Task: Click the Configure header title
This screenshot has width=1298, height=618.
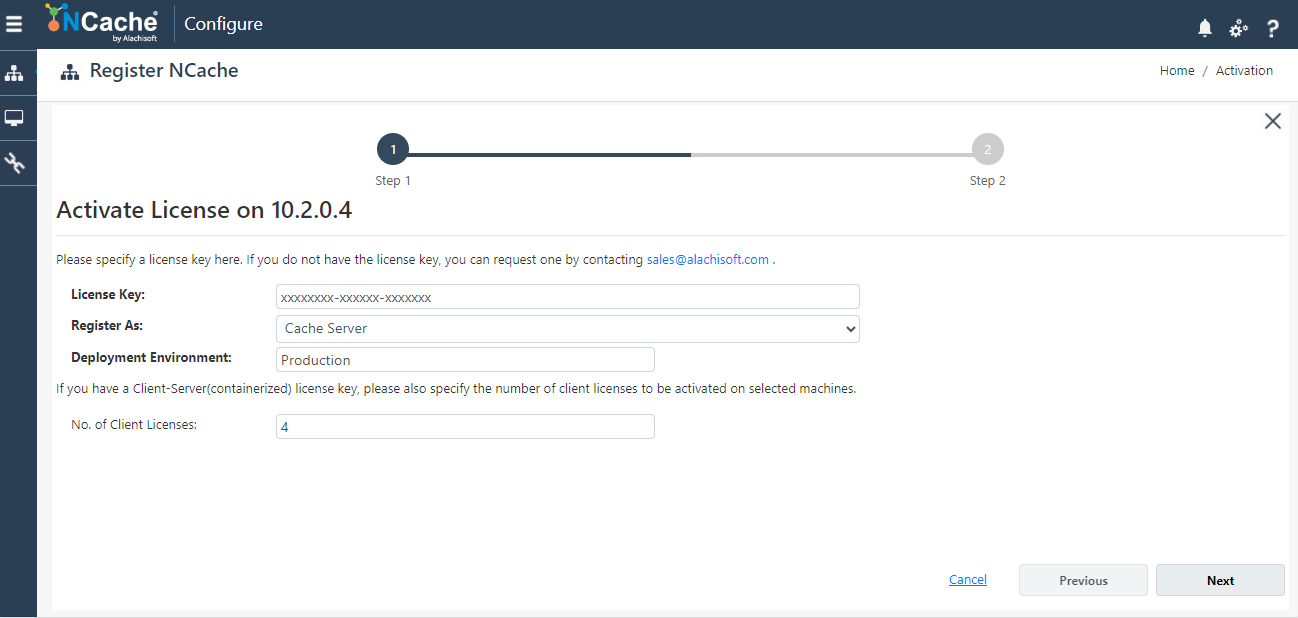Action: [x=223, y=24]
